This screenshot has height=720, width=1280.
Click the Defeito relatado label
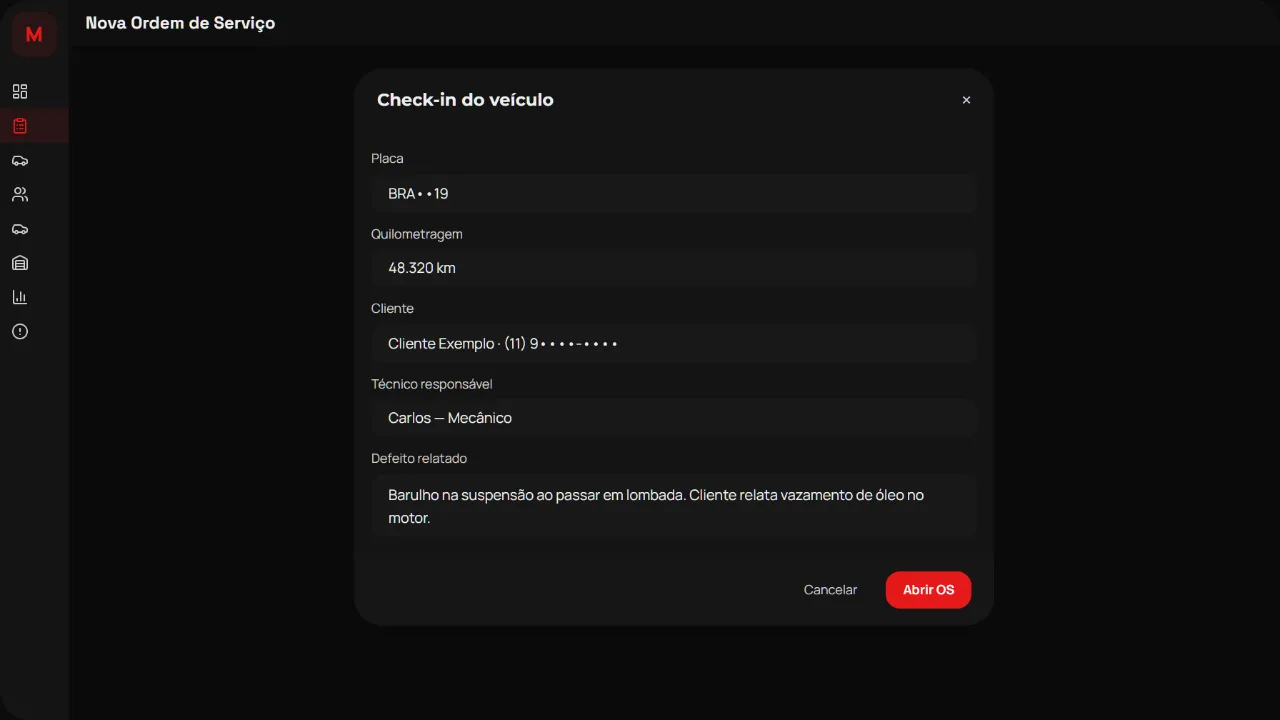419,458
